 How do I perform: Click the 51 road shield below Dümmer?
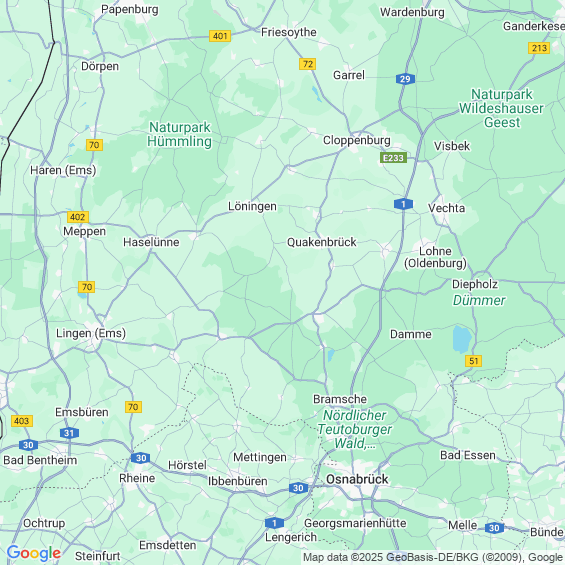point(473,361)
